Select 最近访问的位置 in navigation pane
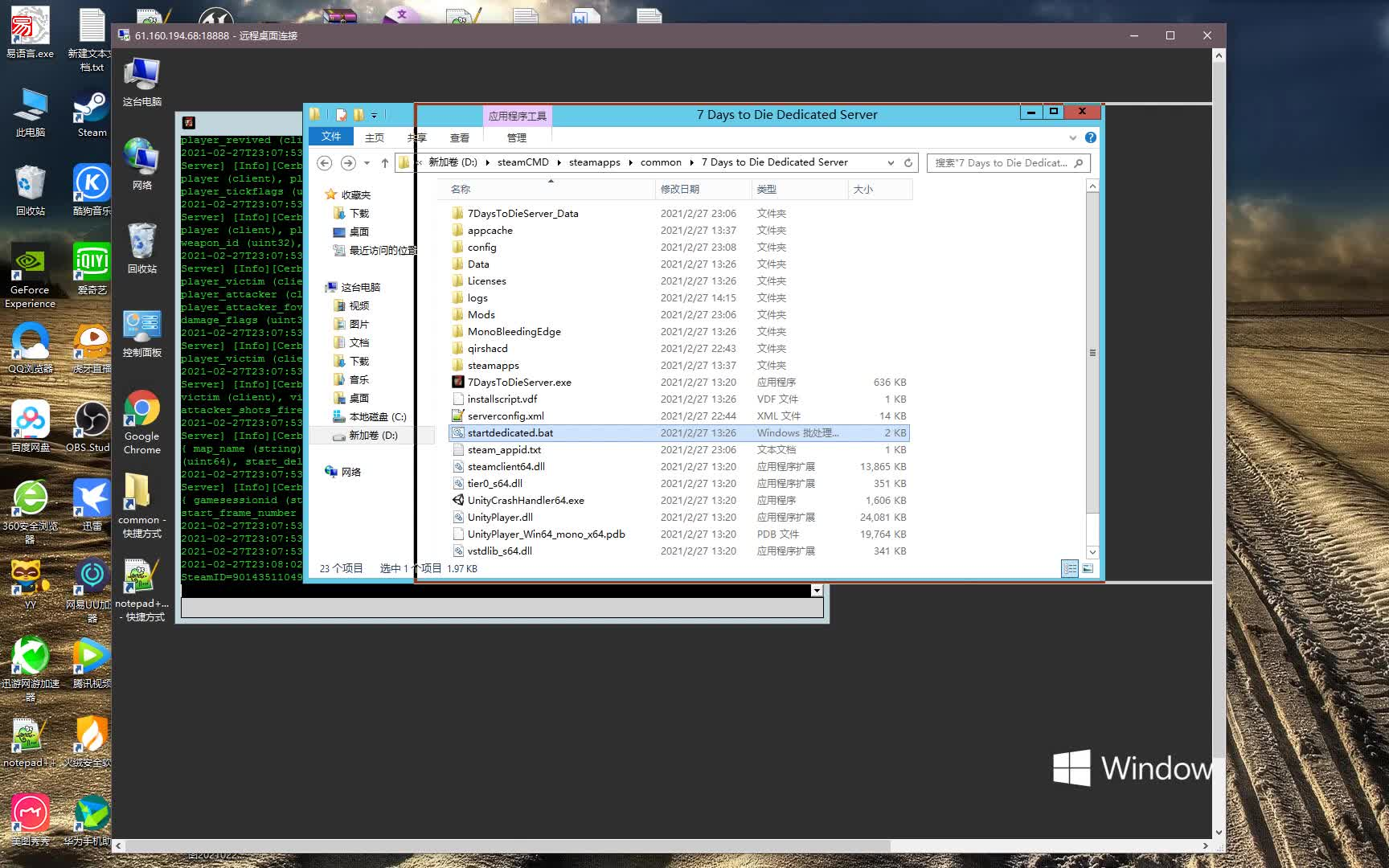The image size is (1389, 868). (x=377, y=250)
